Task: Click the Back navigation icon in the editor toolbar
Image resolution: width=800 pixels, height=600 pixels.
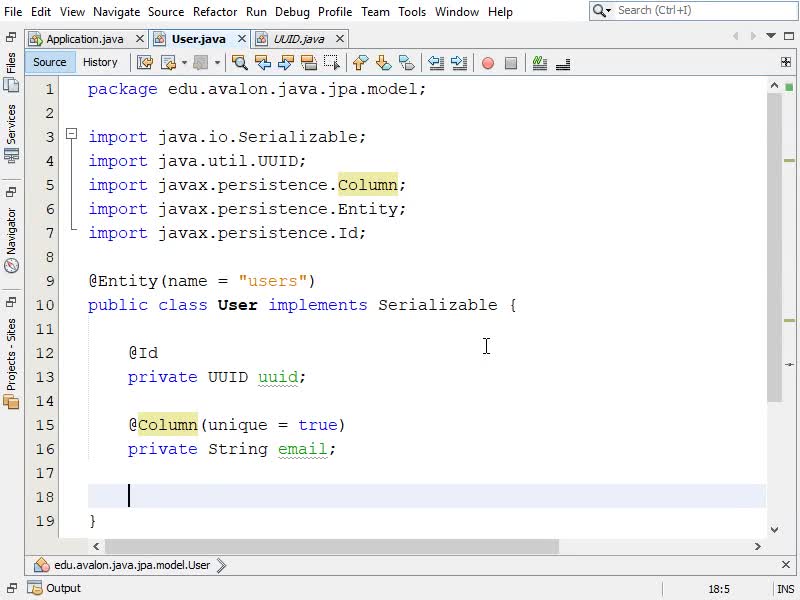Action: 168,63
